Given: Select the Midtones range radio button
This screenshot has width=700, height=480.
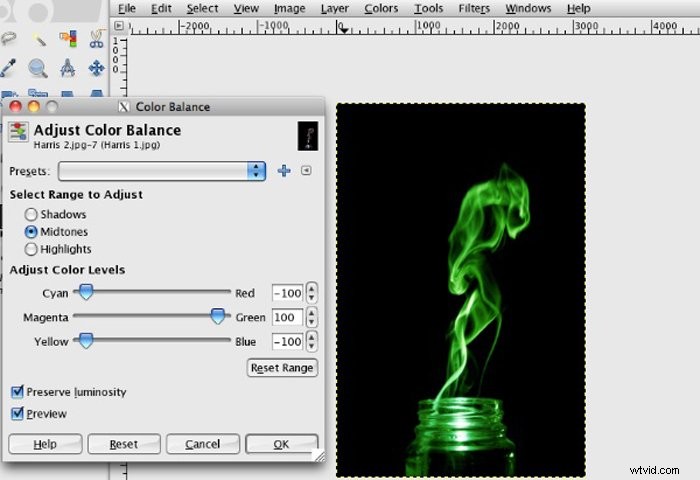Looking at the screenshot, I should [x=31, y=232].
